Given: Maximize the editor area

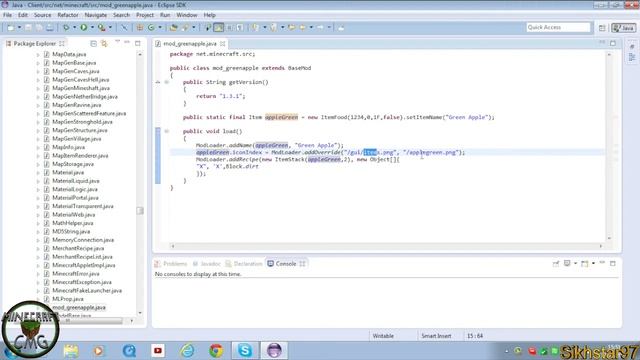Looking at the screenshot, I should tap(613, 43).
